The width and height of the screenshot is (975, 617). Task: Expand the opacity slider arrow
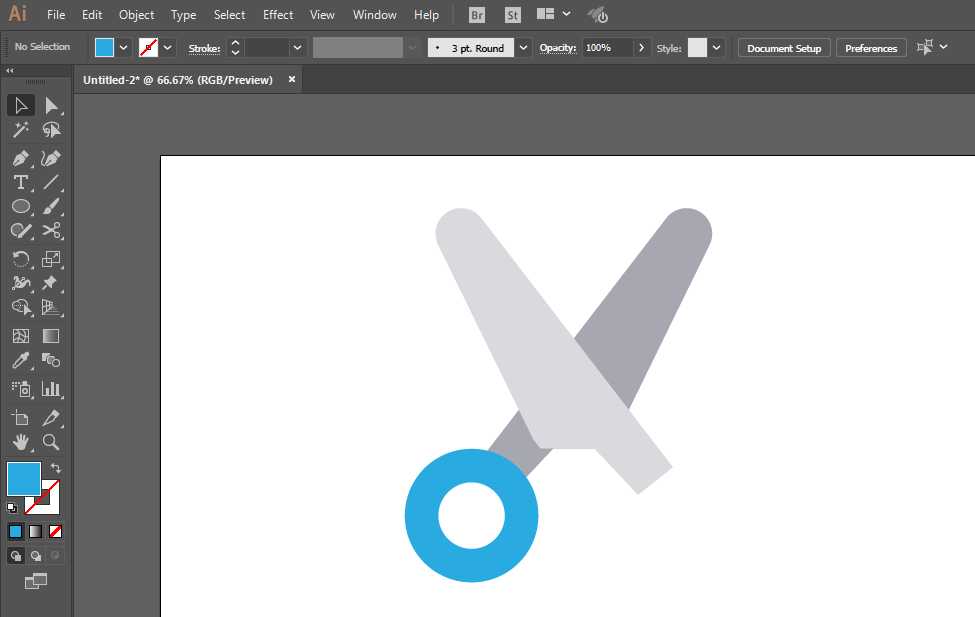pyautogui.click(x=641, y=47)
